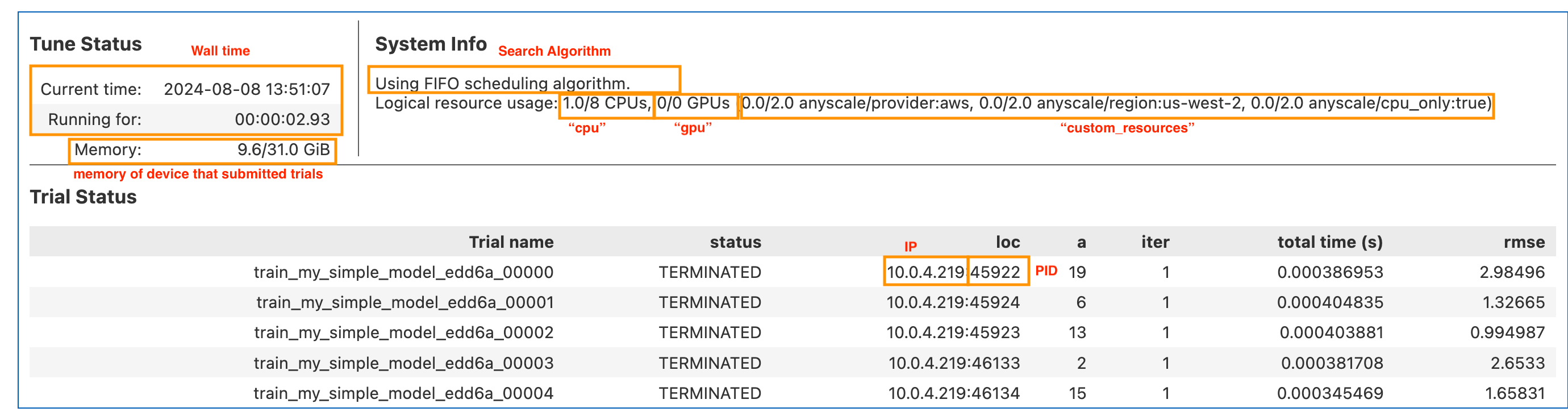The width and height of the screenshot is (1568, 416).
Task: Select trial train_my_simple_model_edd6a_00000
Action: click(403, 272)
